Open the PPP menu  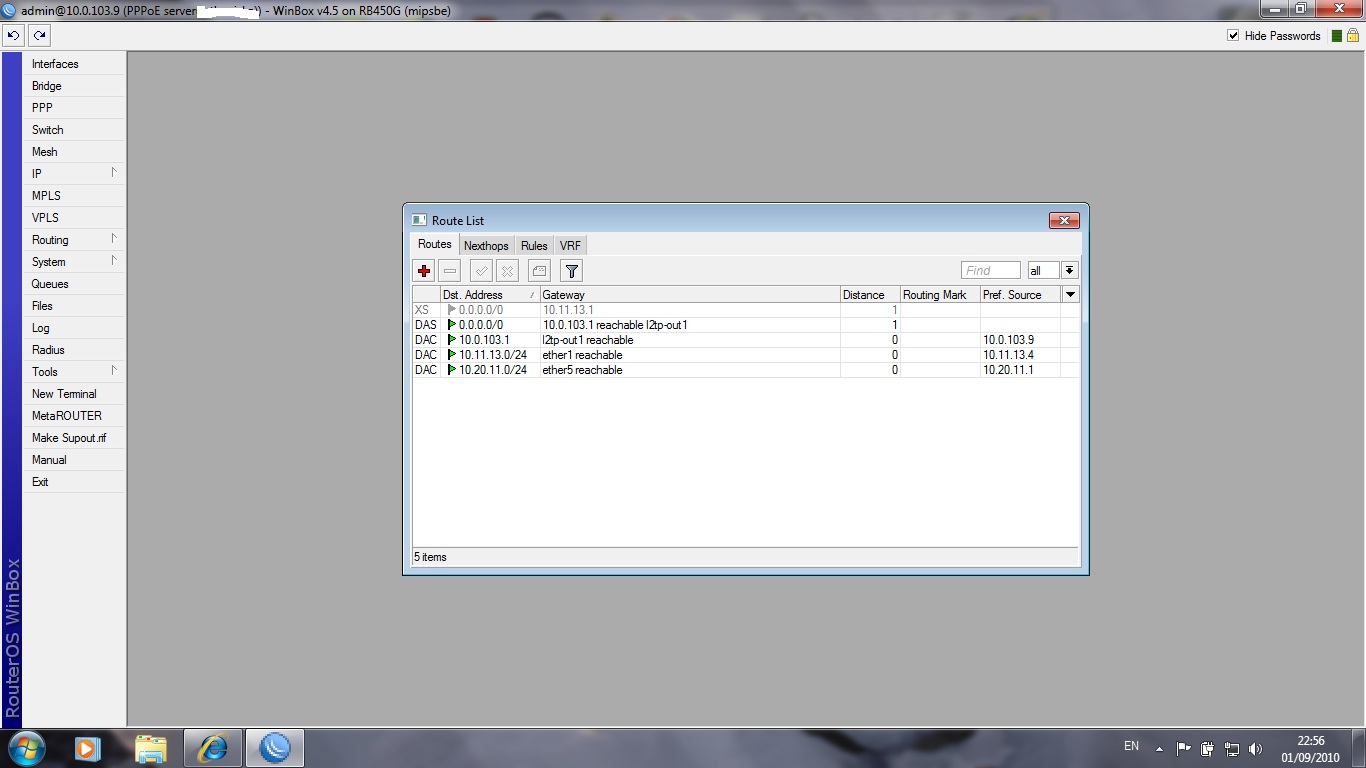coord(74,108)
